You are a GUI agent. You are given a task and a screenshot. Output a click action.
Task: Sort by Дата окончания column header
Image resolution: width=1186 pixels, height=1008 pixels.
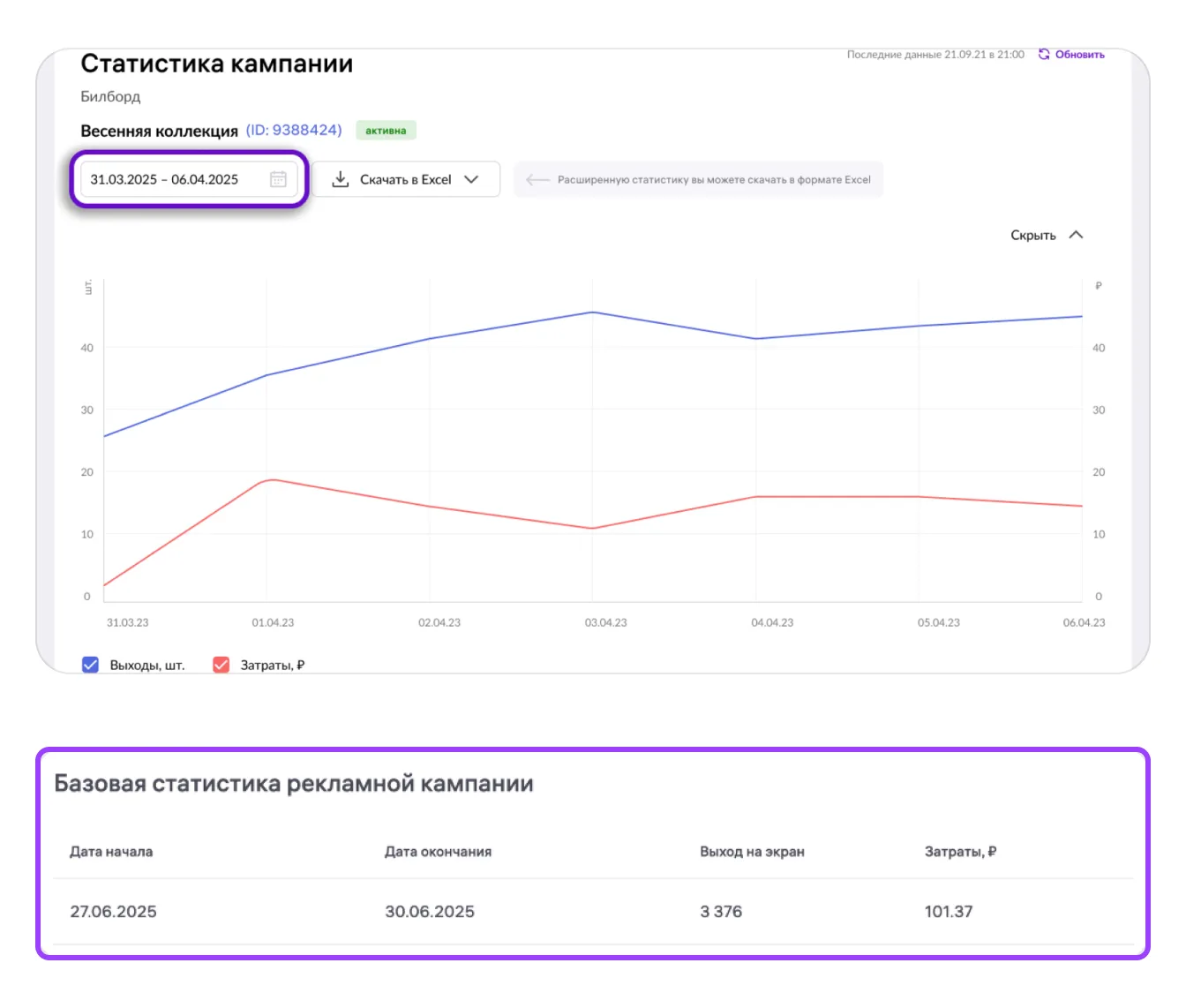click(x=438, y=852)
